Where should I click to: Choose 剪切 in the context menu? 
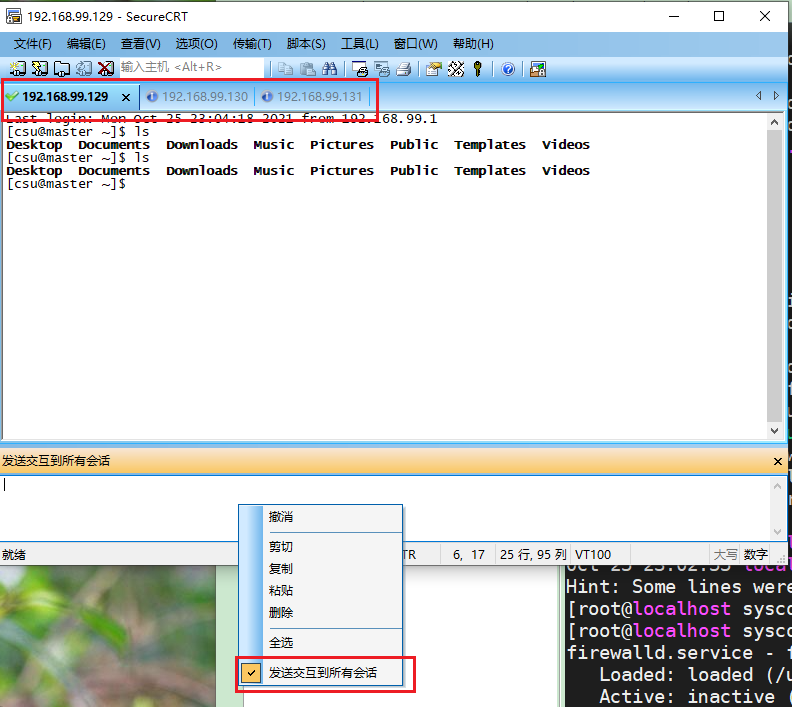pyautogui.click(x=321, y=547)
